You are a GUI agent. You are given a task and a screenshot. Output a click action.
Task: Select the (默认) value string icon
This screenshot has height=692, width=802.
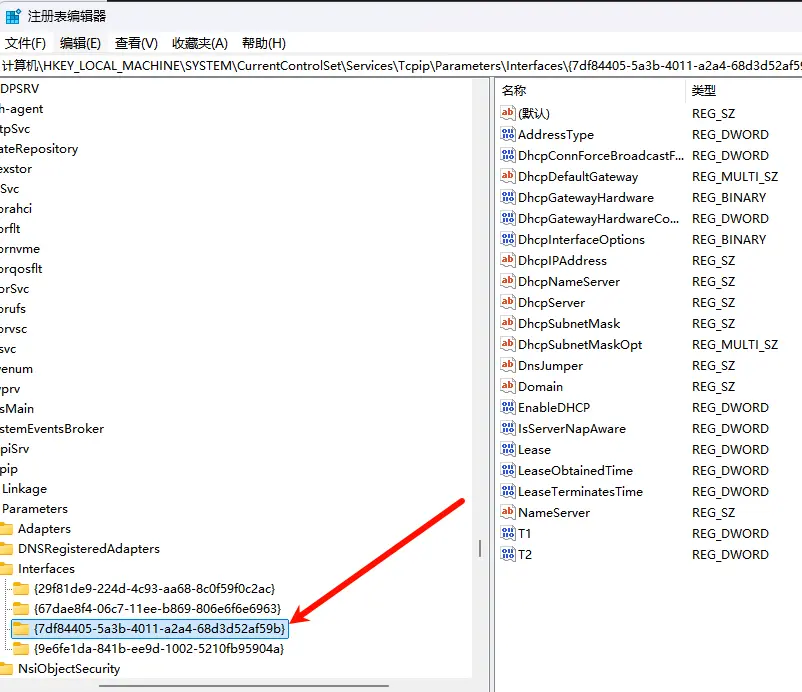507,113
